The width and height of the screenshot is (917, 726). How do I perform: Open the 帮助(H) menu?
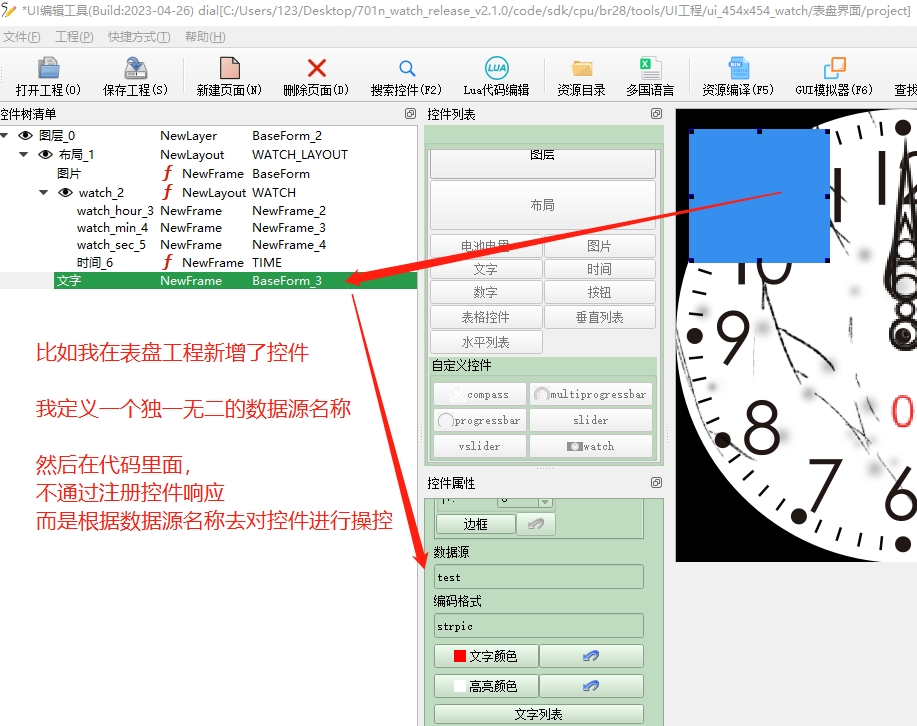[x=205, y=37]
